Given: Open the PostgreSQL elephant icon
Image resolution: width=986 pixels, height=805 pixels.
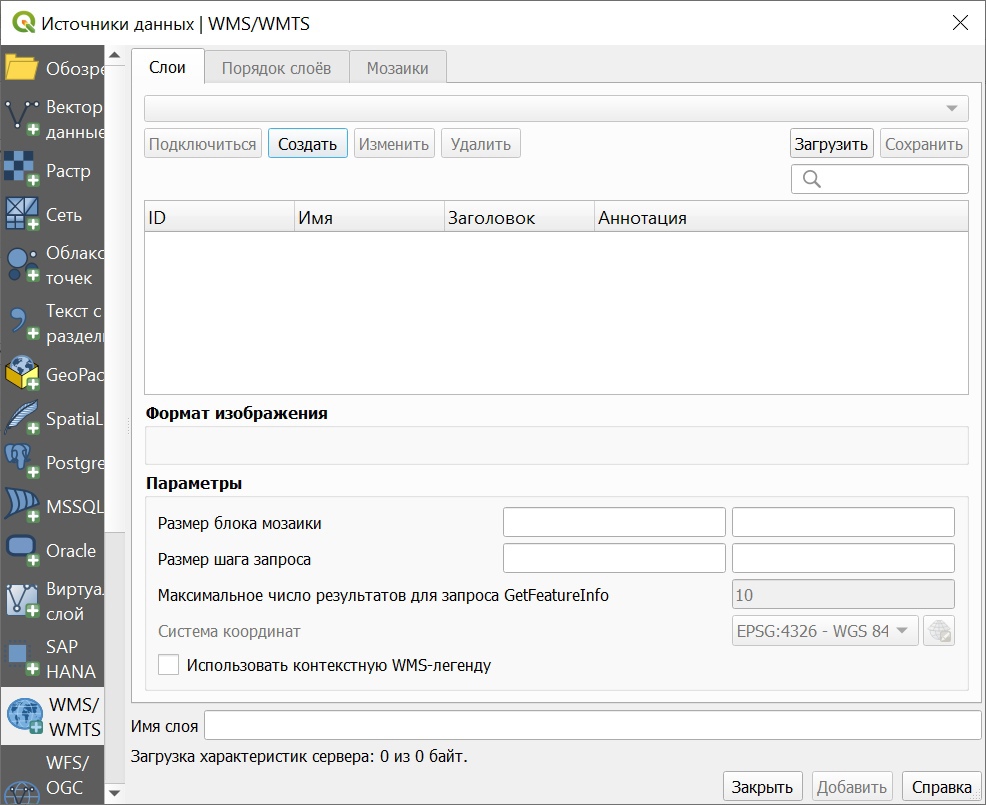Looking at the screenshot, I should (x=22, y=463).
